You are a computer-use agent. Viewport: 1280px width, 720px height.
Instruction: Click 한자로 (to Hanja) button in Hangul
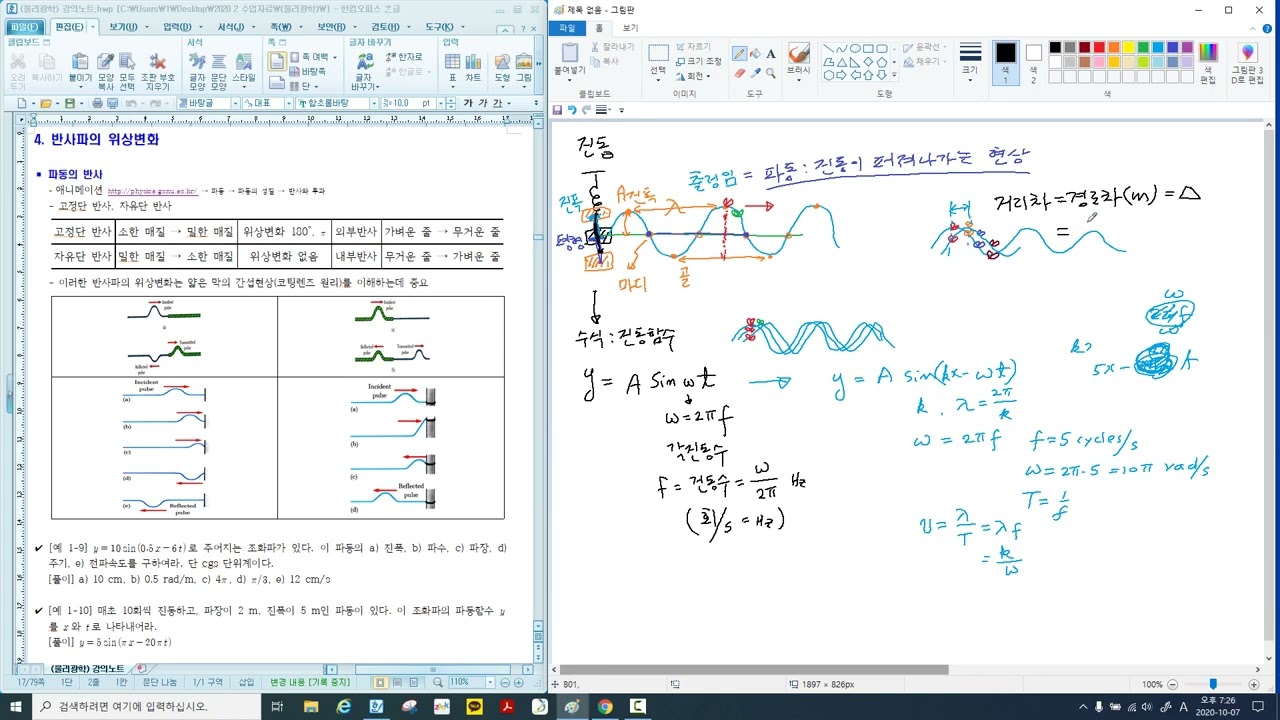point(404,57)
